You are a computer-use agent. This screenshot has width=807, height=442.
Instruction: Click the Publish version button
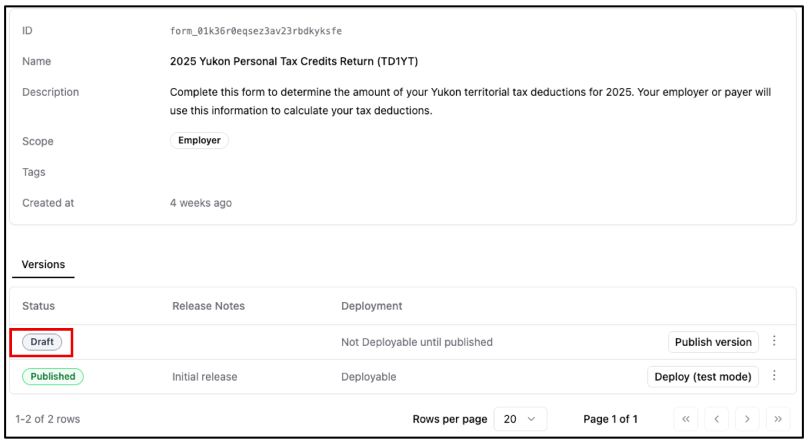tap(712, 342)
